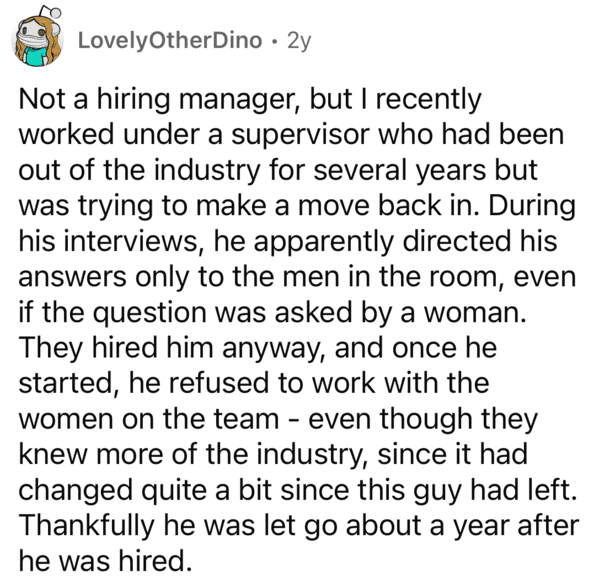Click the phrase 'asked by a woman'
This screenshot has height=587, width=599.
click(400, 313)
